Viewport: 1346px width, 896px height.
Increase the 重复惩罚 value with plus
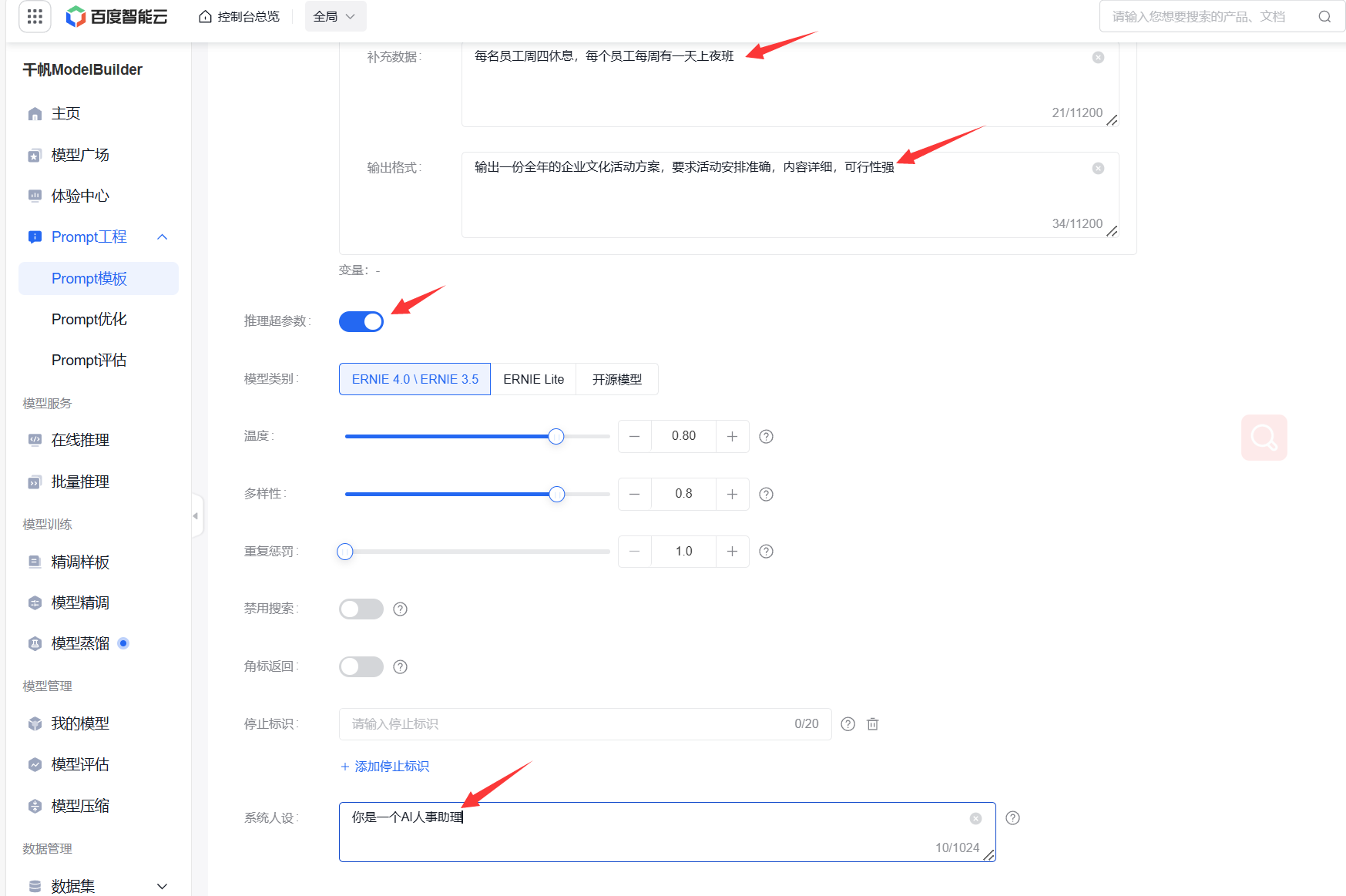click(733, 551)
